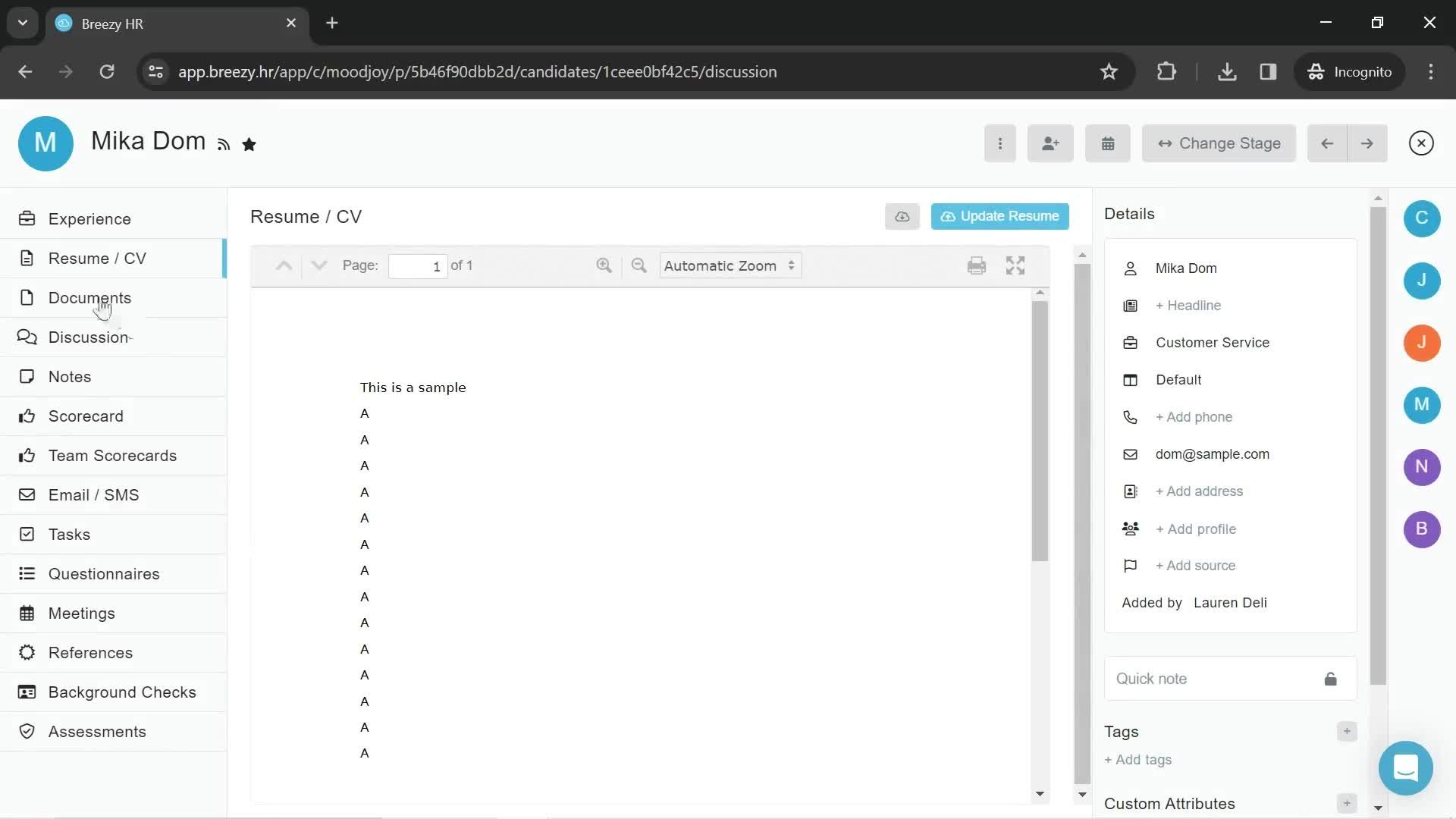1456x819 pixels.
Task: Click the RSS follow icon beside Mika Dom
Action: coord(224,145)
